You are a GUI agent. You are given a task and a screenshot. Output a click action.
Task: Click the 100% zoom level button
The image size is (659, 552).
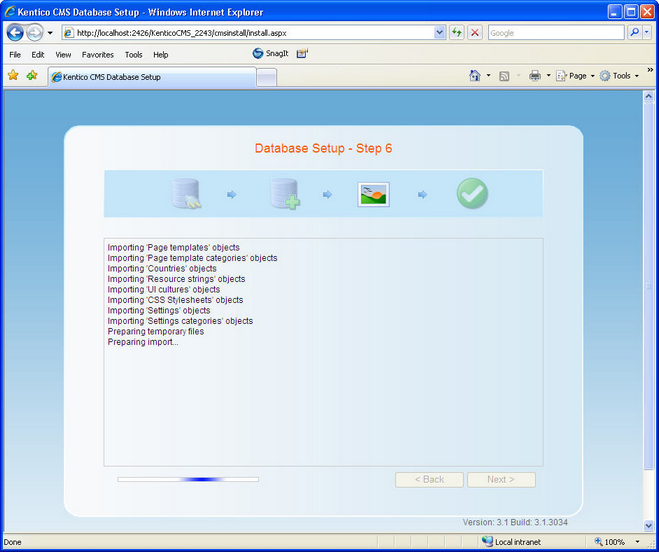609,541
